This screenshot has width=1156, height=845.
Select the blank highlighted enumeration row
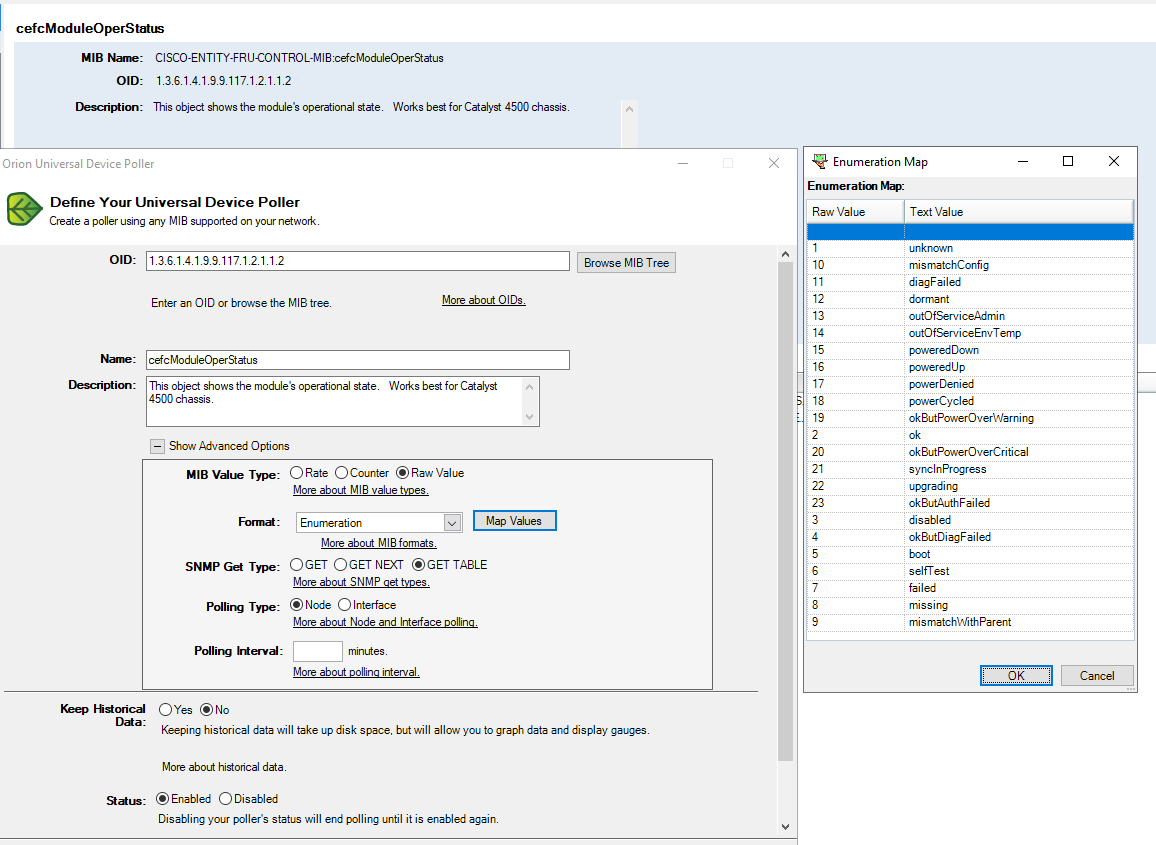(970, 232)
